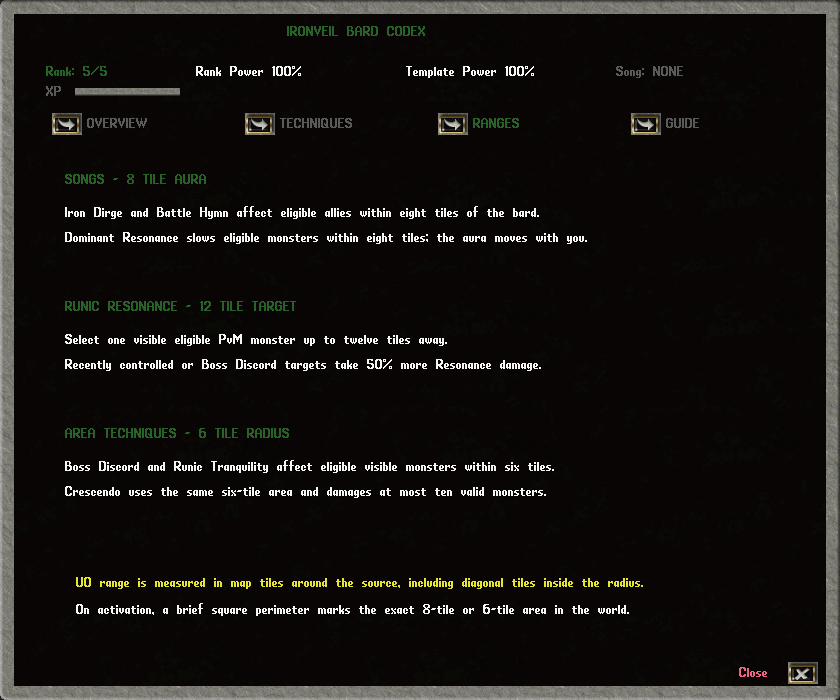This screenshot has height=700, width=840.
Task: Click the XP label
Action: (53, 92)
